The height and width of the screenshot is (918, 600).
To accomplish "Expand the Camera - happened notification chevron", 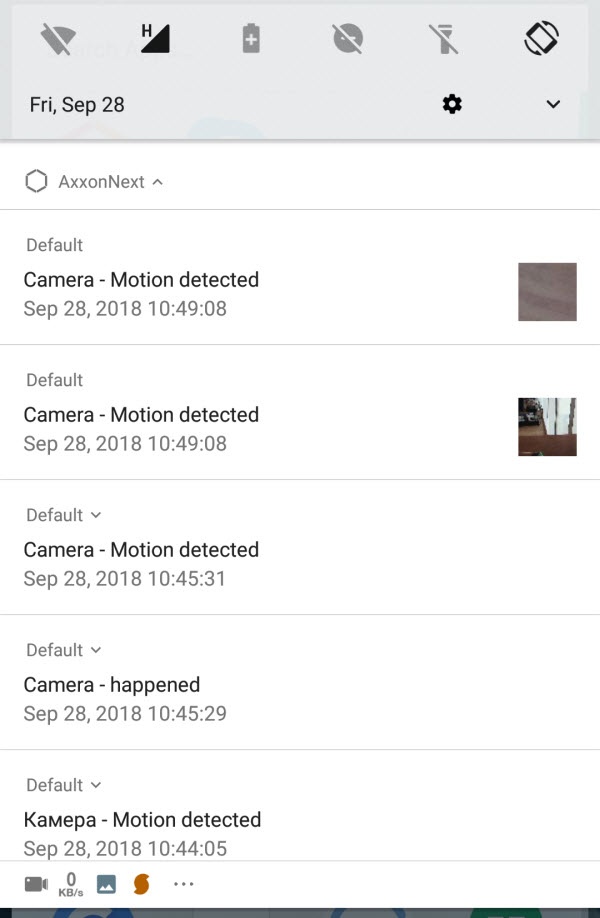I will (x=96, y=650).
